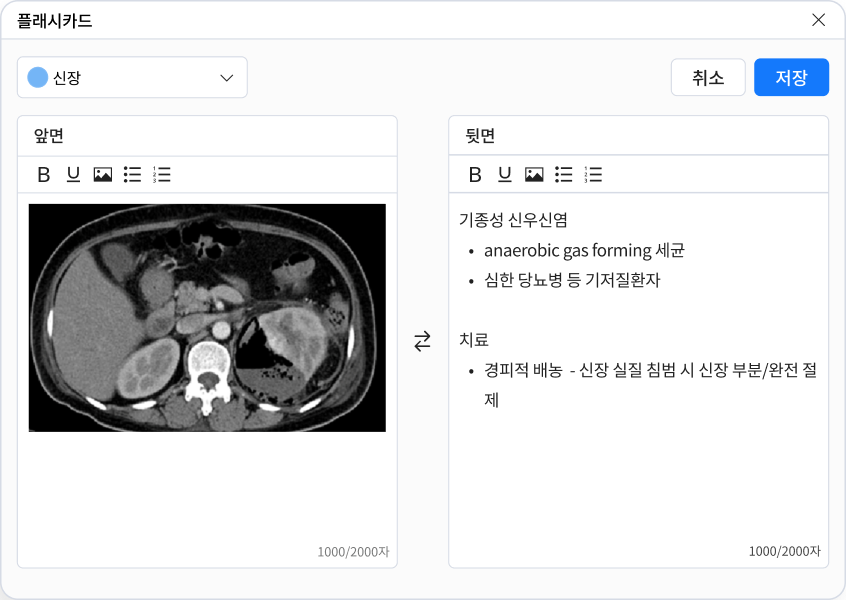Toggle underline formatting in the back editor
The height and width of the screenshot is (600, 846).
tap(504, 173)
